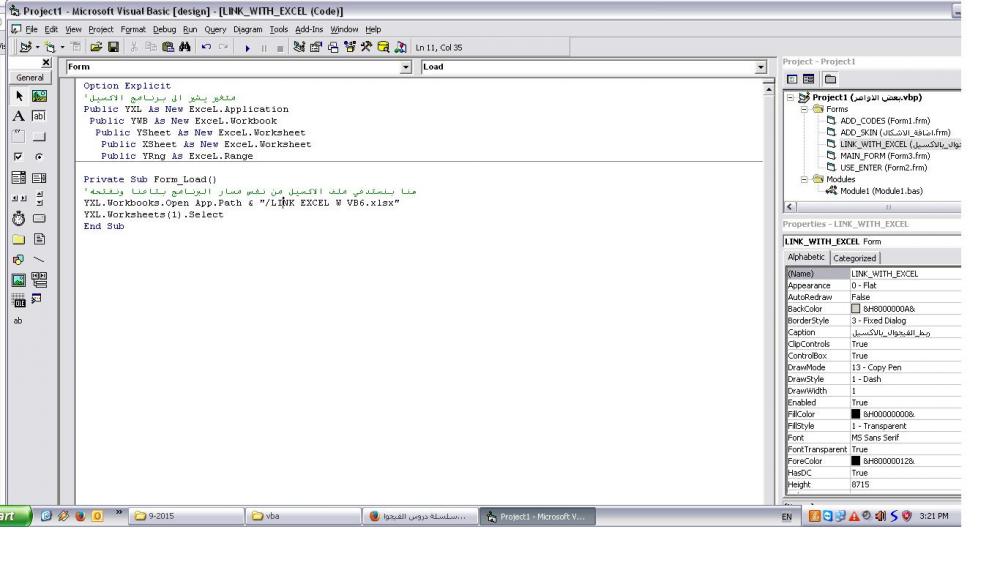The width and height of the screenshot is (1000, 562).
Task: Switch to the Alphabetic properties tab
Action: point(806,257)
